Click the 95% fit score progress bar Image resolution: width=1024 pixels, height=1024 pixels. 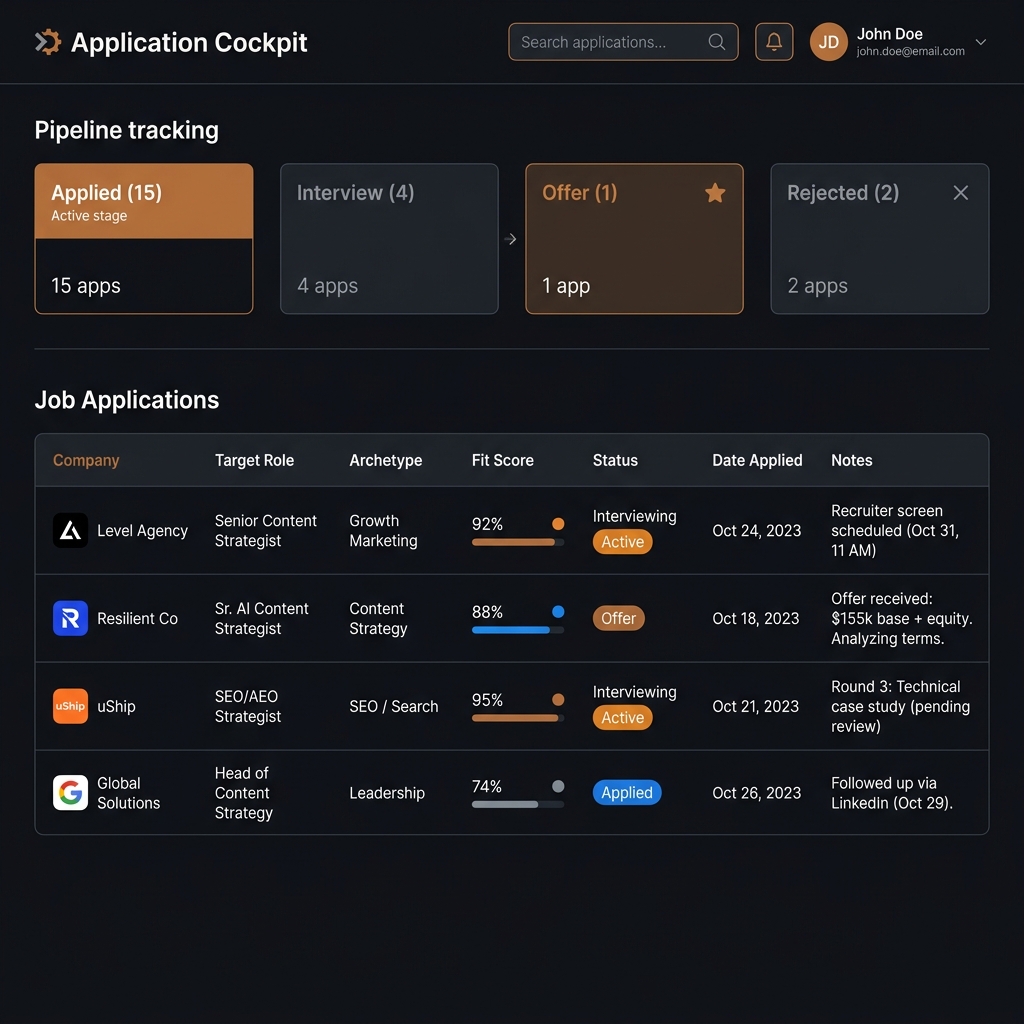point(518,718)
